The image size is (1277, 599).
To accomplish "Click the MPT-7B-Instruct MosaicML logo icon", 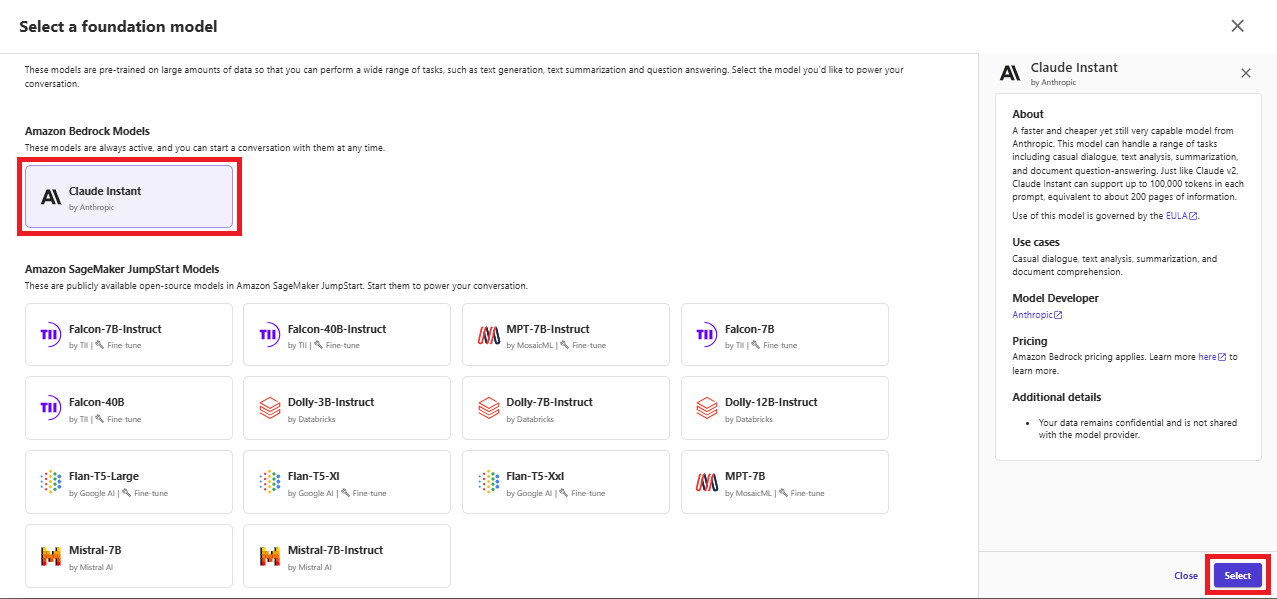I will [x=488, y=335].
